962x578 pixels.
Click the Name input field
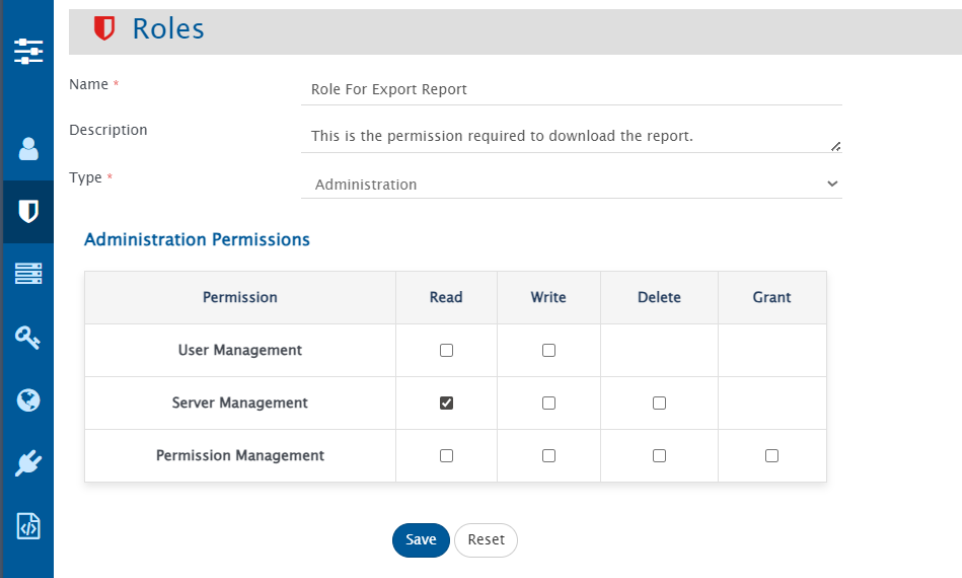click(571, 90)
